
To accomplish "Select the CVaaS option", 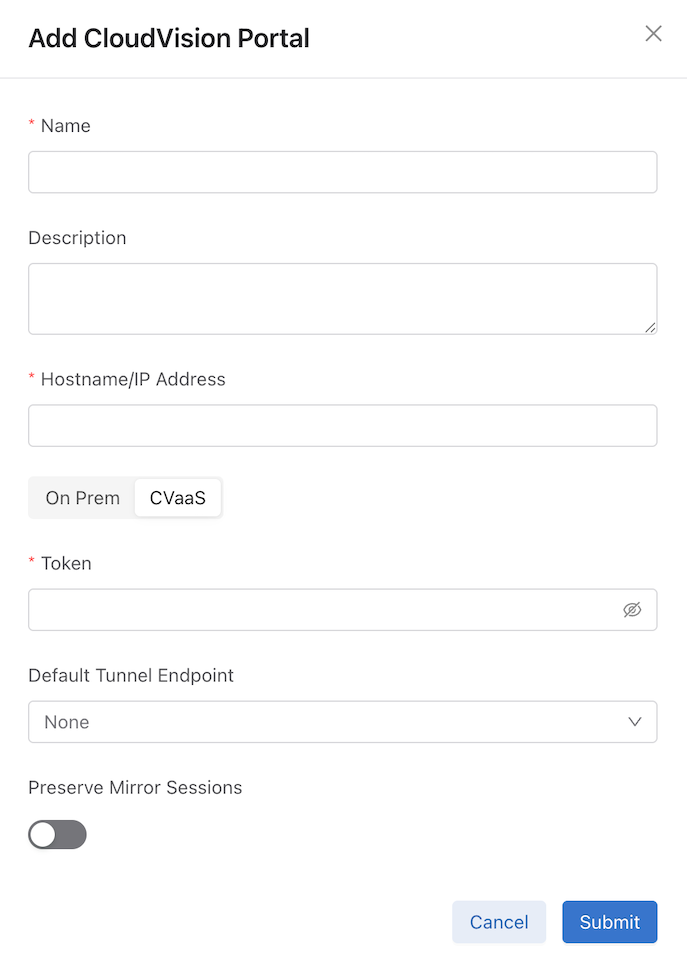I will point(177,498).
